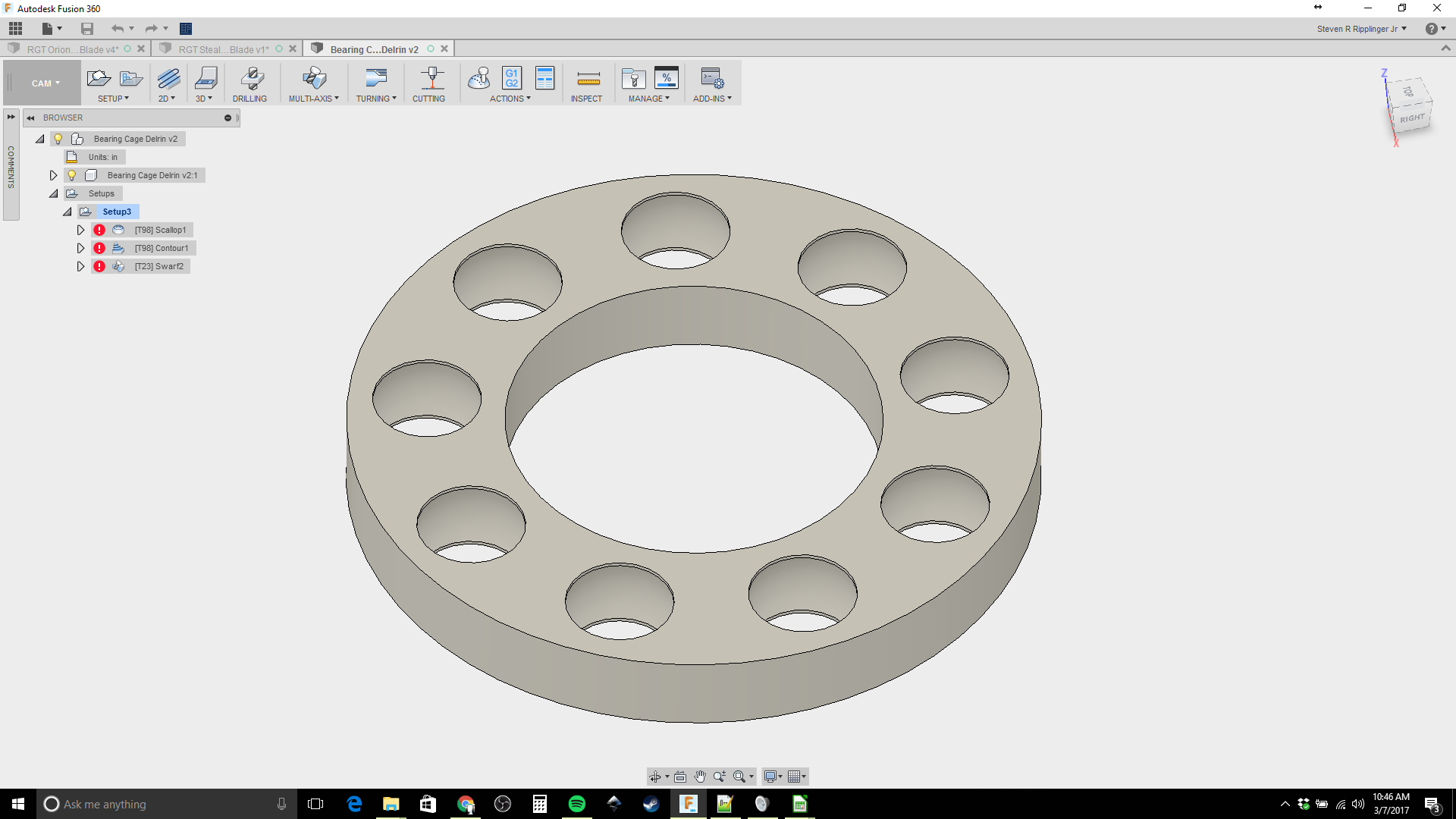Click the Add-Ins scripts icon

point(712,78)
